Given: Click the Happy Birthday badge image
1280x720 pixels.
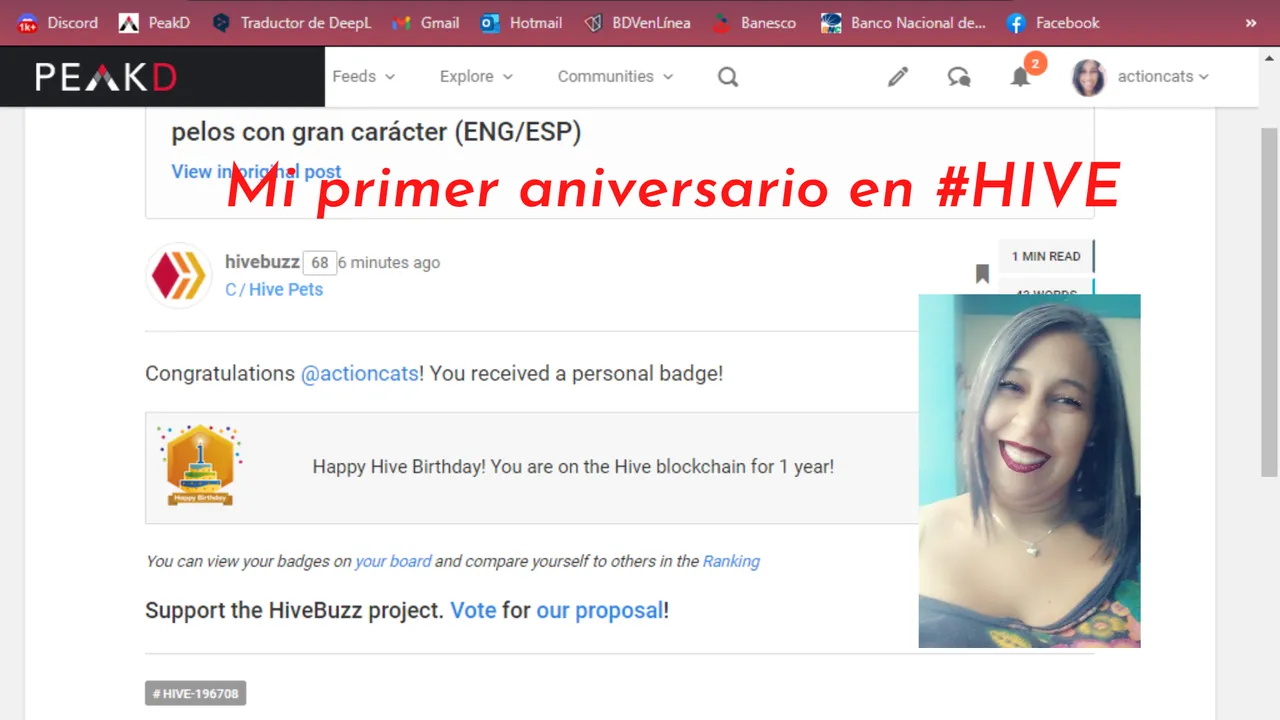Looking at the screenshot, I should coord(200,465).
